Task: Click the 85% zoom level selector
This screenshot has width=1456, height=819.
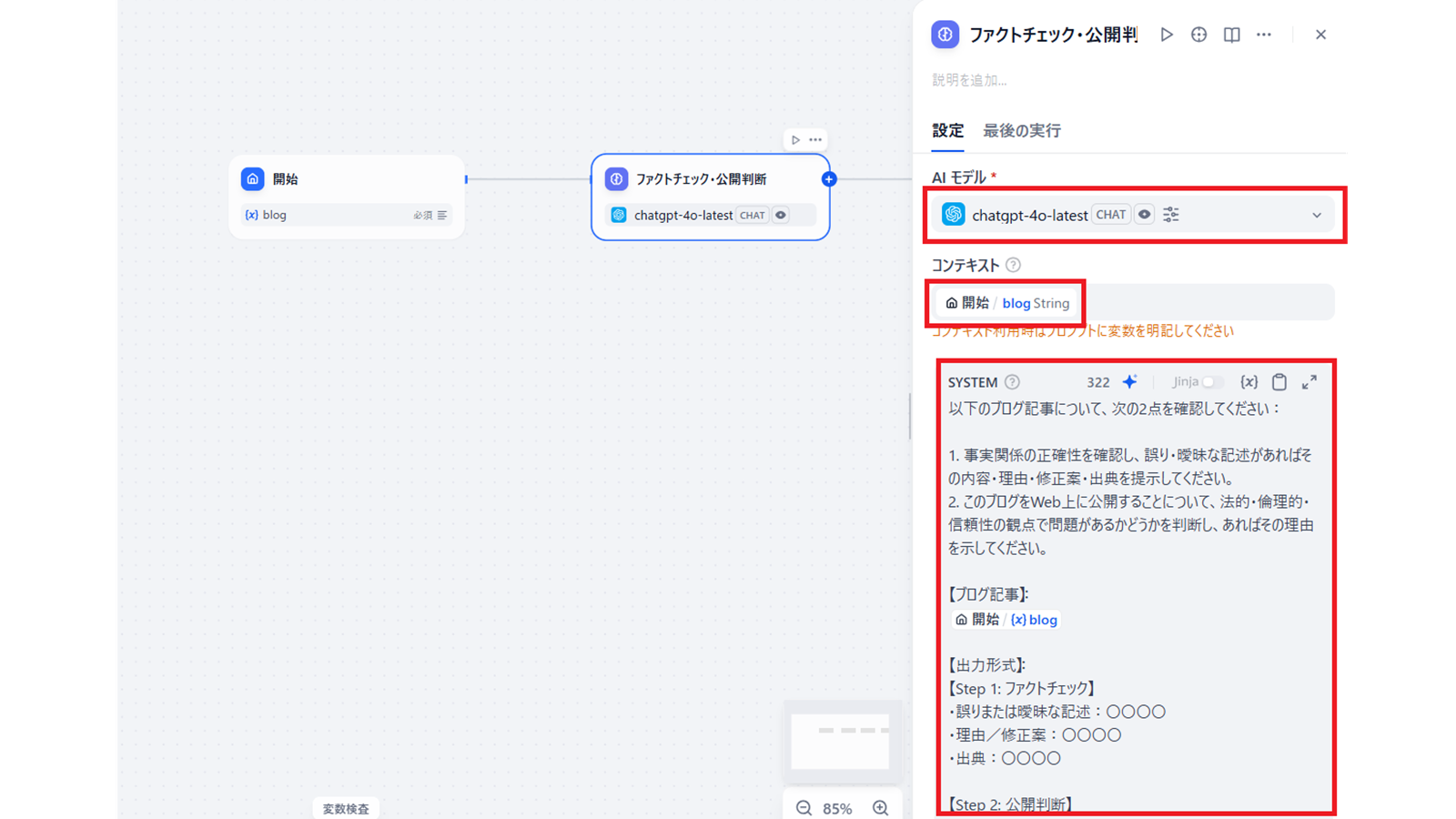Action: (x=837, y=808)
